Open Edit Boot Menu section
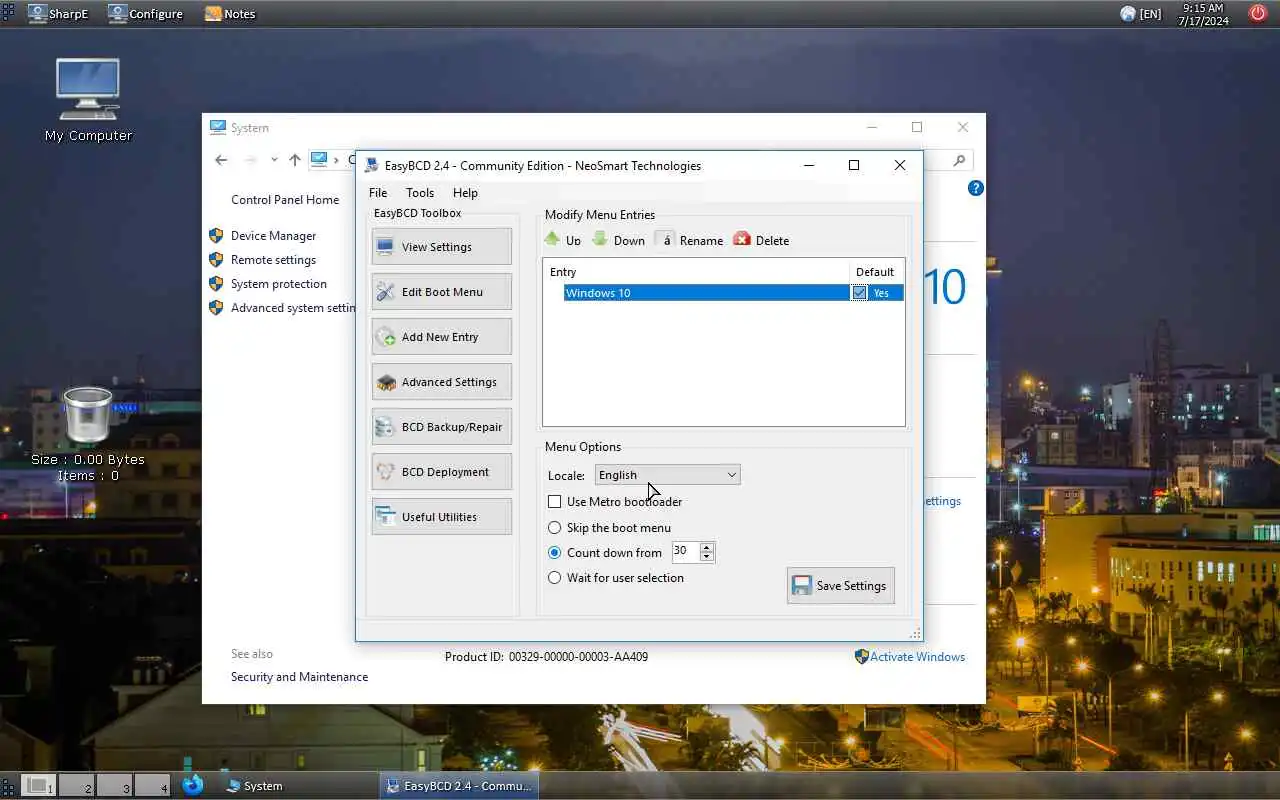 [x=441, y=292]
